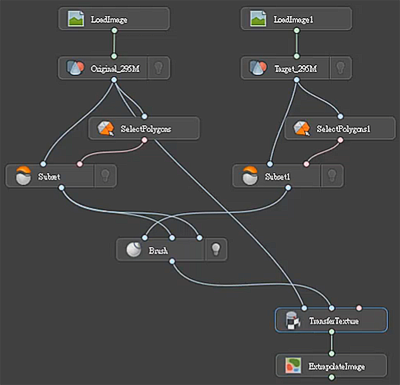
Task: Click the pink output port of SelectPolygons1
Action: coord(340,140)
